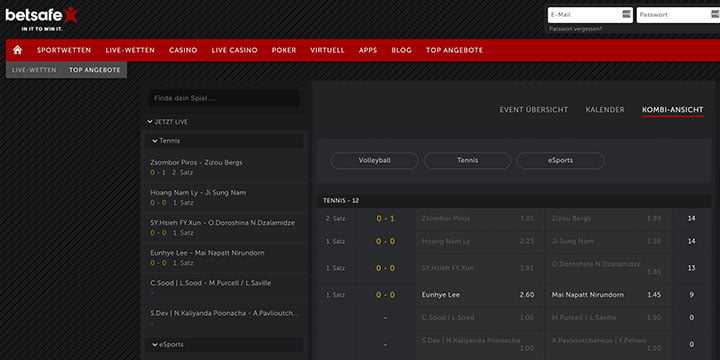
Task: Bet on SY.Hsieh FY.Xun at odds 1.81
Action: [479, 268]
